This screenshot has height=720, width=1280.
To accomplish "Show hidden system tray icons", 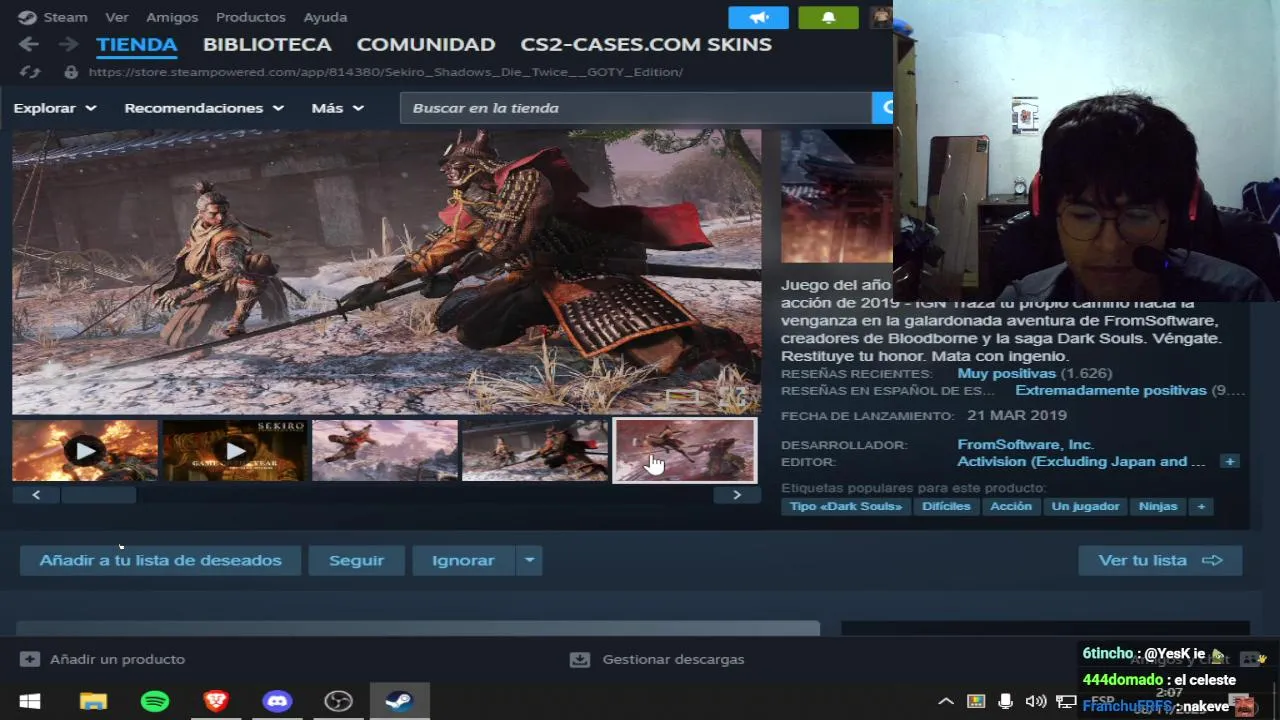I will coord(945,701).
